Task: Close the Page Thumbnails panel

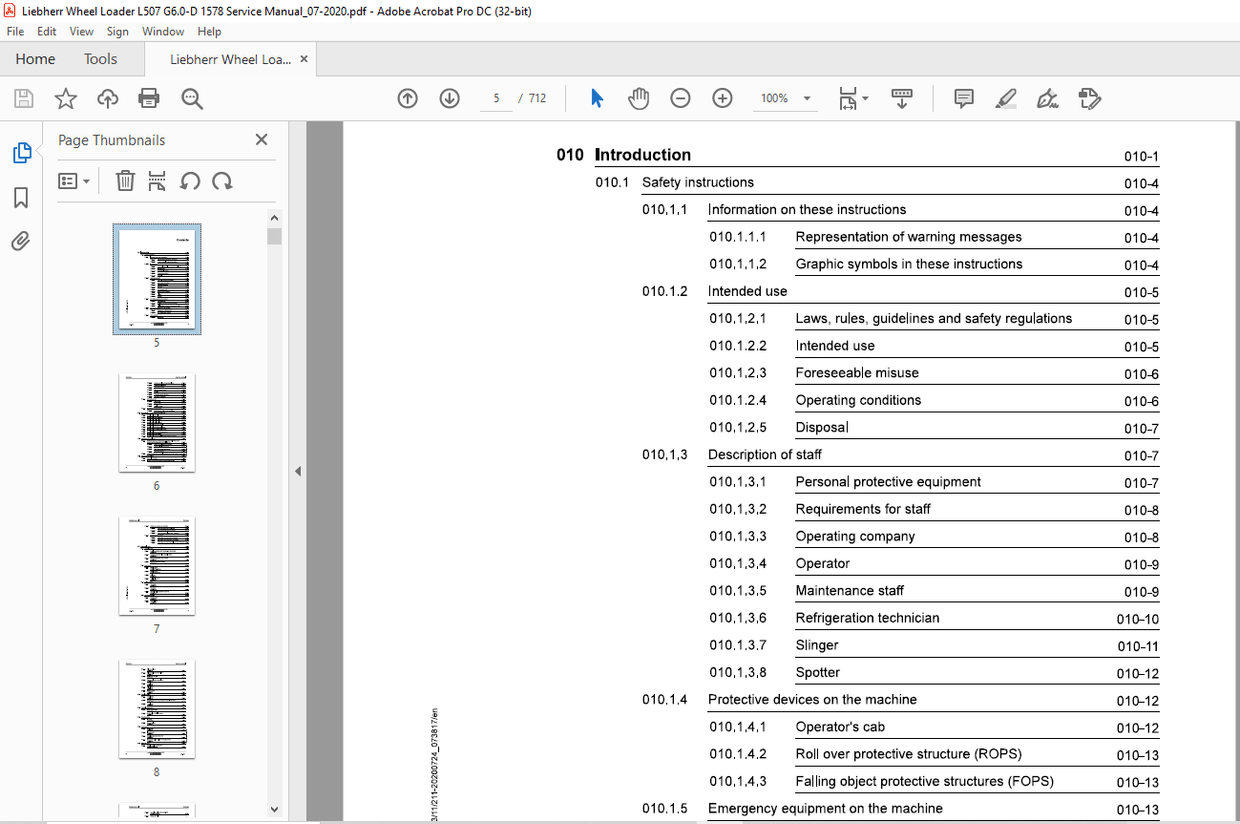Action: pos(261,139)
